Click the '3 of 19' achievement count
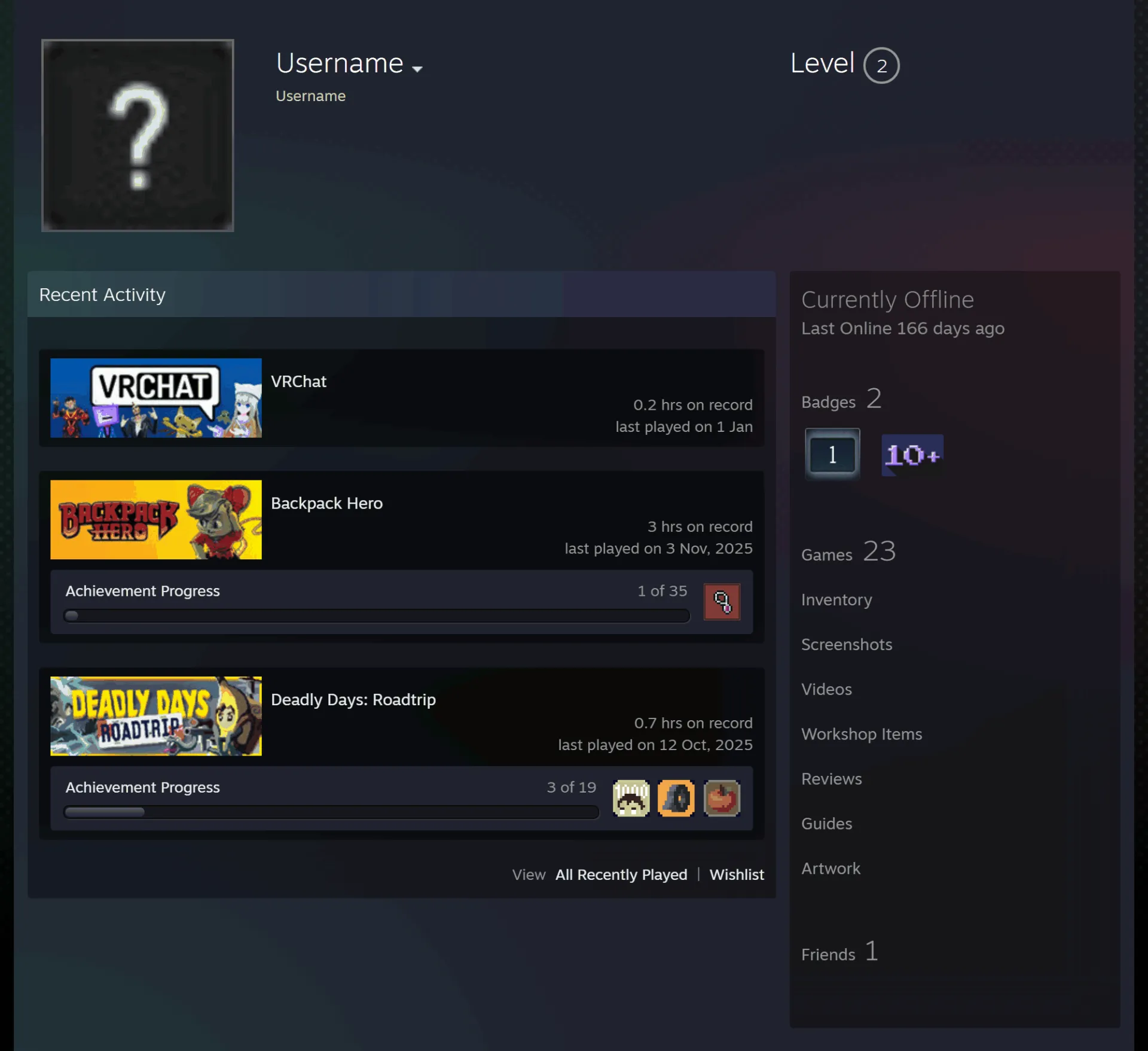 click(x=572, y=787)
